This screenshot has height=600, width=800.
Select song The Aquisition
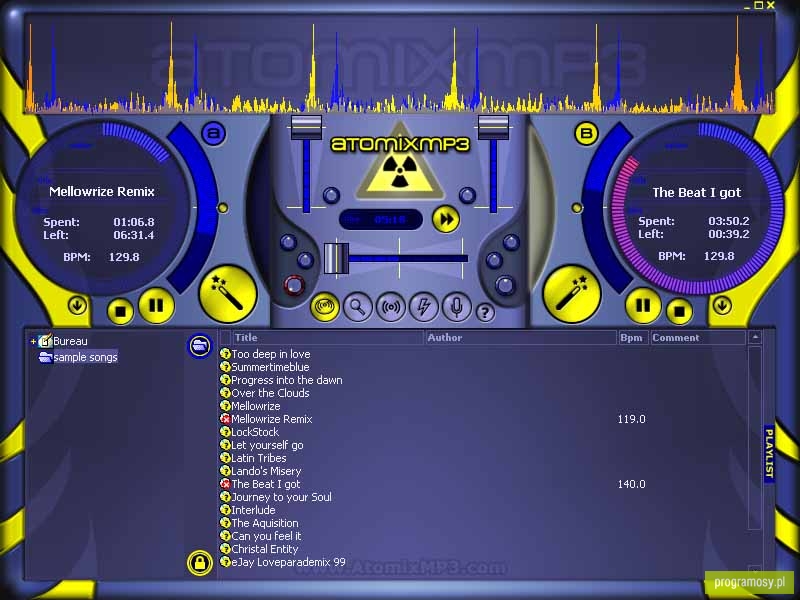(265, 523)
